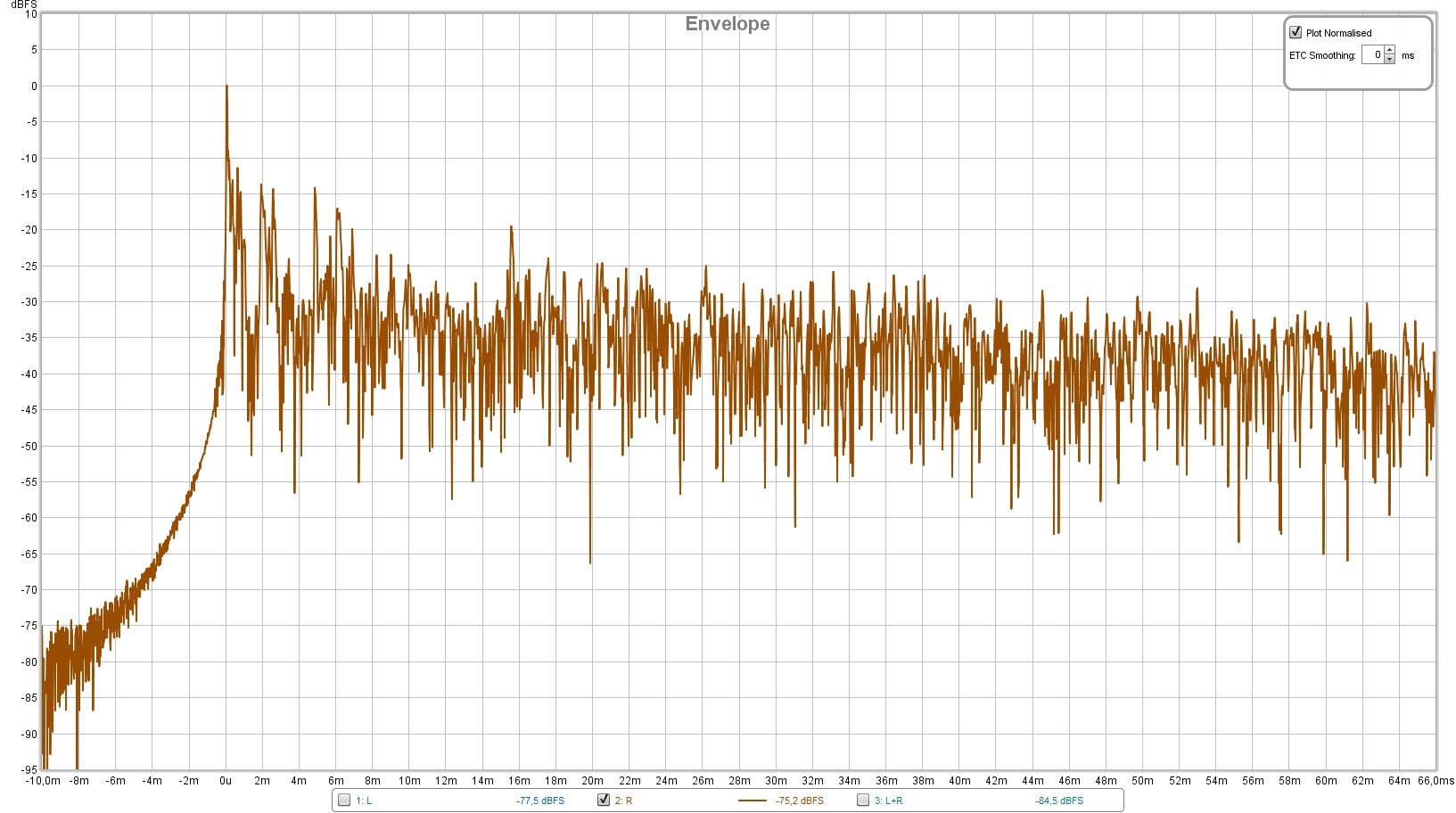The width and height of the screenshot is (1456, 813).
Task: Increase ETC Smoothing with up arrow
Action: click(1389, 51)
